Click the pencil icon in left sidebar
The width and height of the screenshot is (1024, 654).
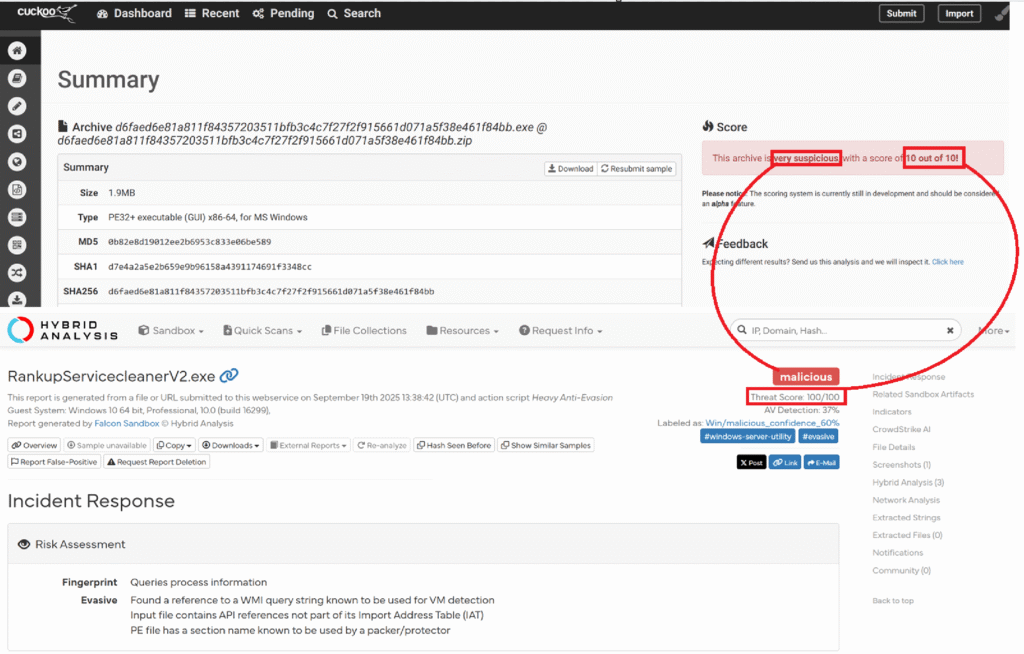click(x=17, y=106)
